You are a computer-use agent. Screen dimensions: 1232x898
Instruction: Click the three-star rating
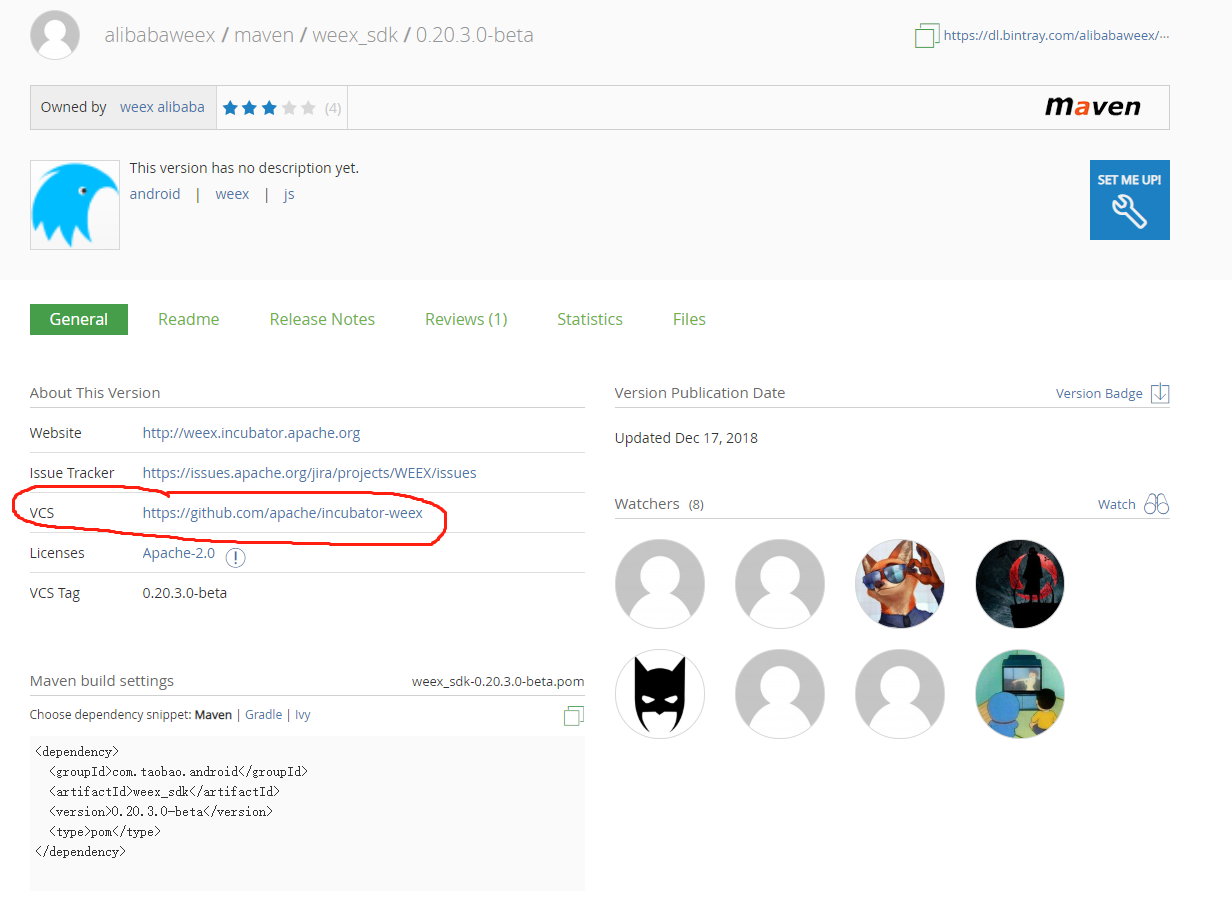[x=268, y=108]
